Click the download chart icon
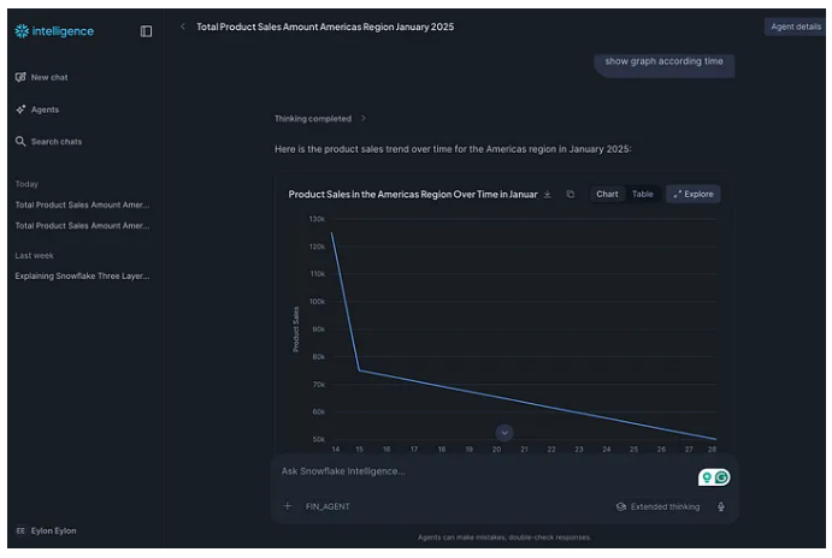 [547, 194]
